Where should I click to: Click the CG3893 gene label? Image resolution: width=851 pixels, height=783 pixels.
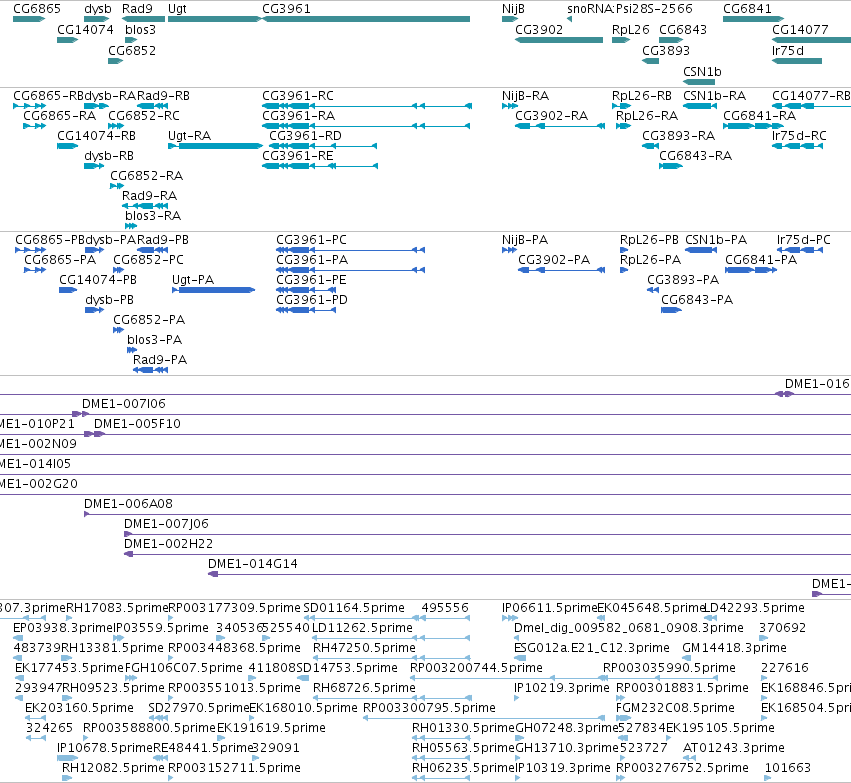665,50
